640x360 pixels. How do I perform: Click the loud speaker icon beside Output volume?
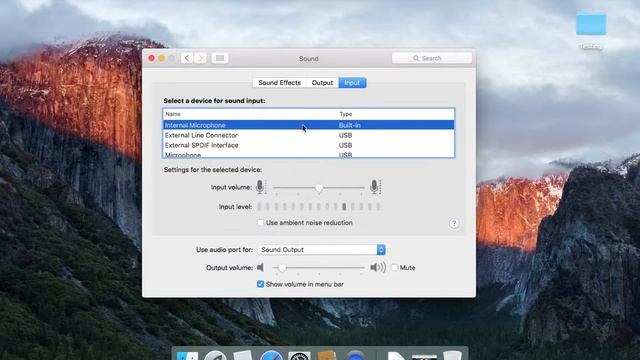[x=378, y=268]
